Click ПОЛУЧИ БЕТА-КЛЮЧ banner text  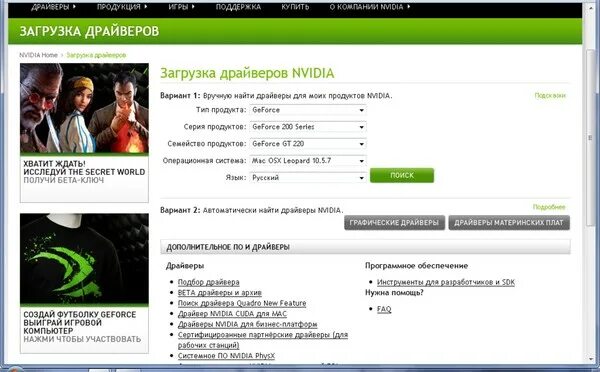pyautogui.click(x=64, y=180)
